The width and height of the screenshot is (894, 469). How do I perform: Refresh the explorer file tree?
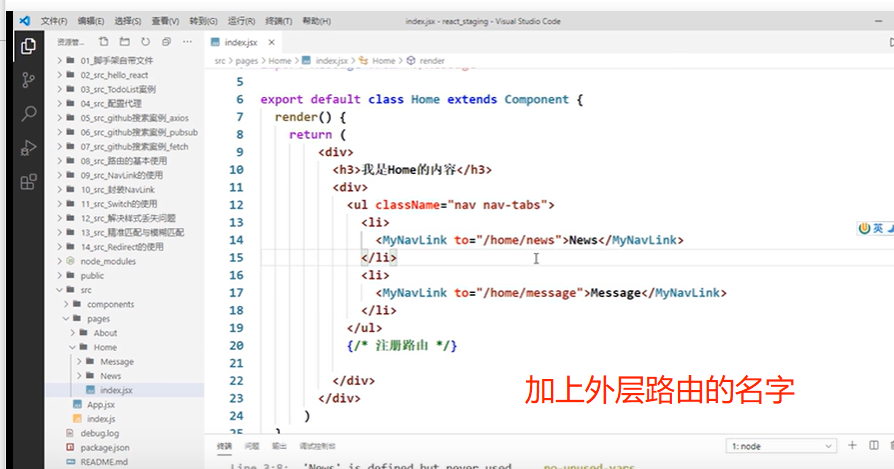click(x=145, y=42)
